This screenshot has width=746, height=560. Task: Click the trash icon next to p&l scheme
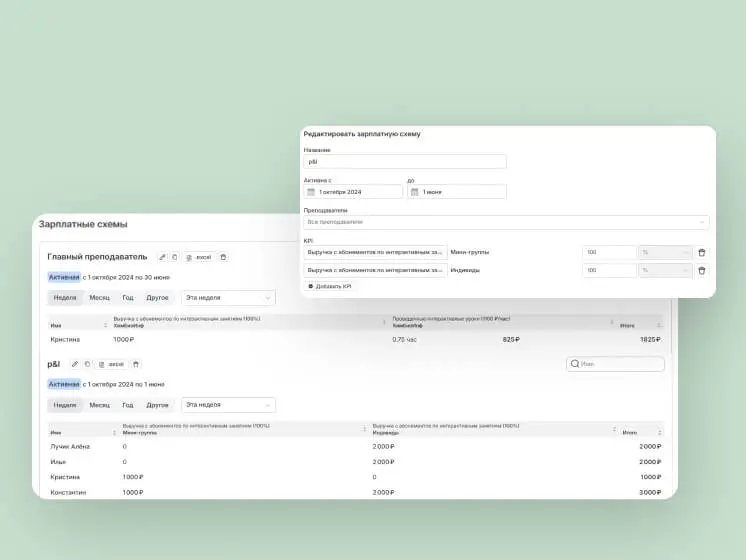(136, 364)
